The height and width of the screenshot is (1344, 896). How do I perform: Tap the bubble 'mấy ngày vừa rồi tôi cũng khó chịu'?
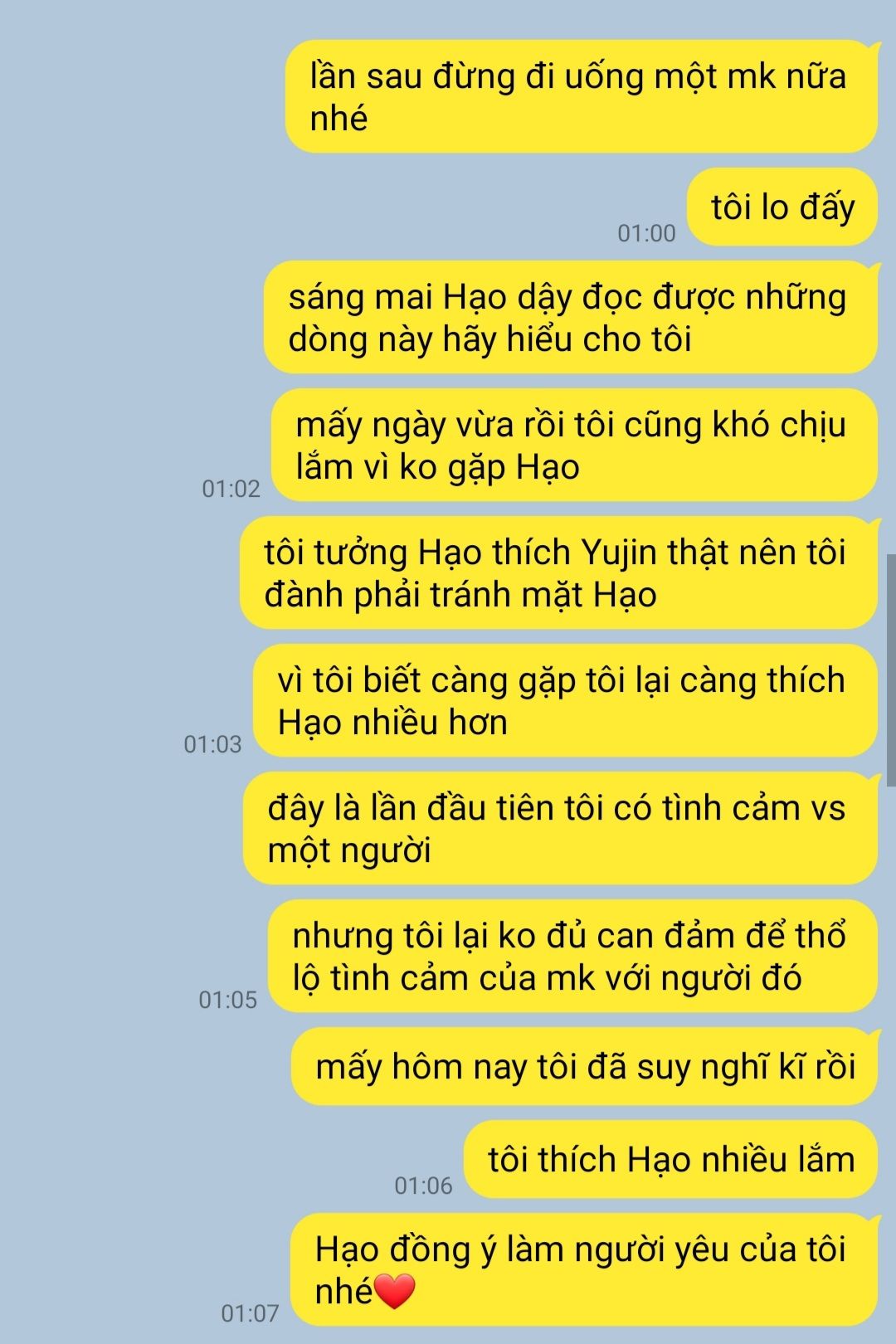pyautogui.click(x=574, y=445)
